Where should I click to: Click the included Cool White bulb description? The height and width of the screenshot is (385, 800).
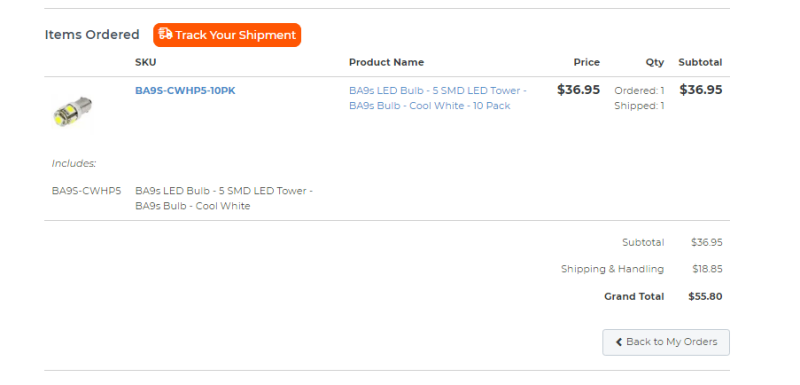click(x=224, y=198)
